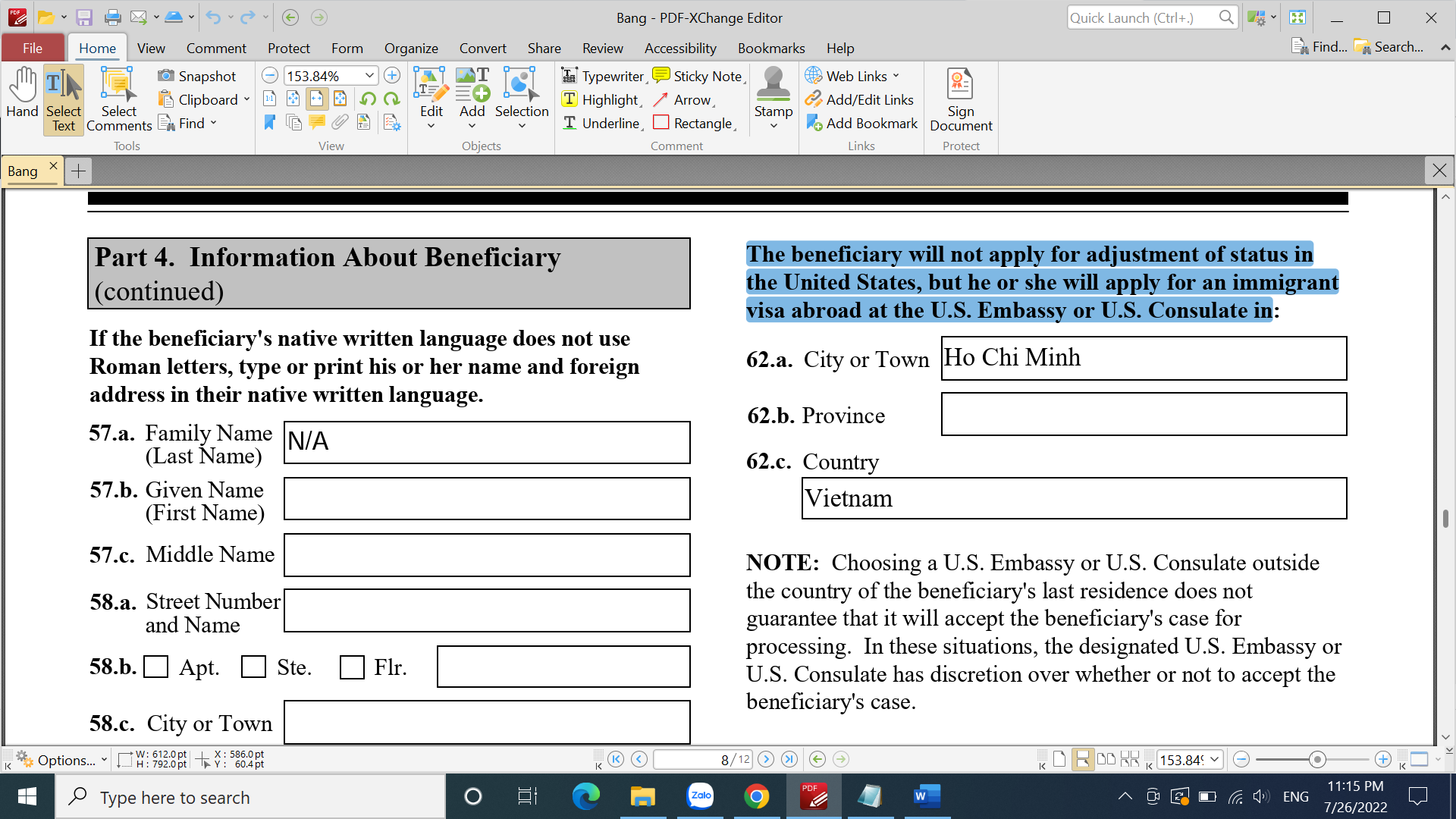
Task: Open a new document tab with plus
Action: (78, 171)
